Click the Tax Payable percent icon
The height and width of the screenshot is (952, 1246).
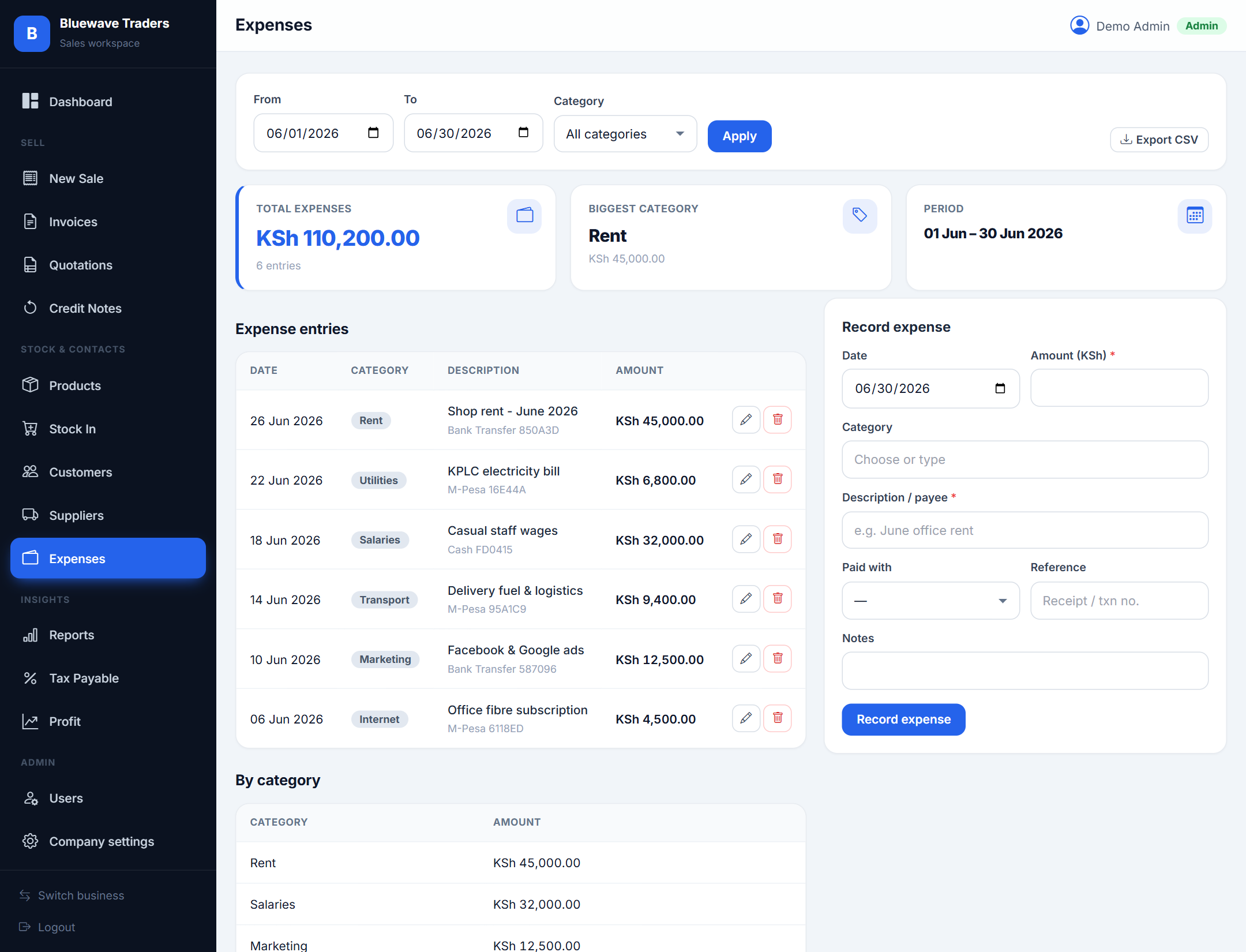(x=30, y=678)
